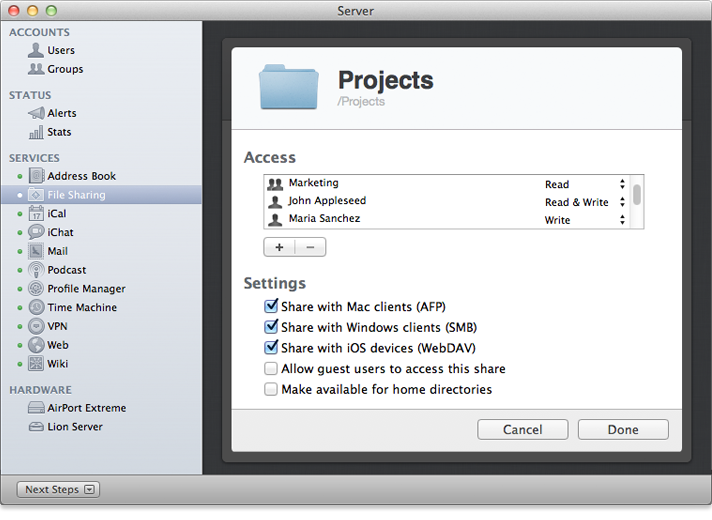
Task: Open the Next Steps dropdown
Action: 59,489
